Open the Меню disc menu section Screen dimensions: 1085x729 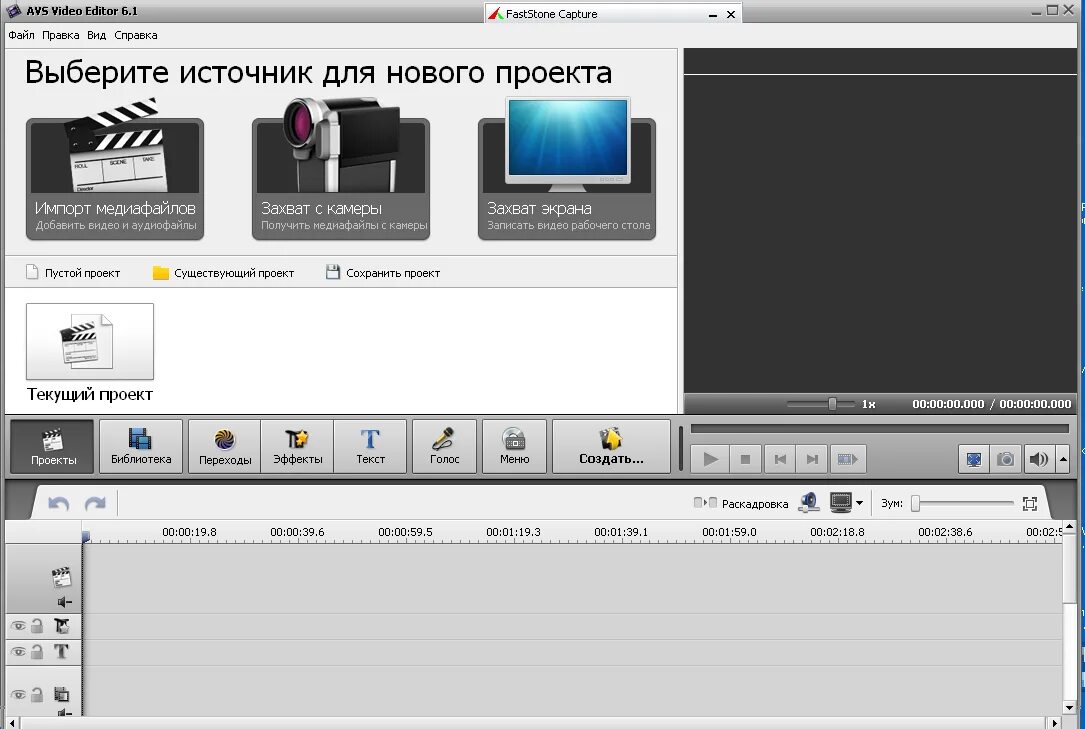point(514,447)
